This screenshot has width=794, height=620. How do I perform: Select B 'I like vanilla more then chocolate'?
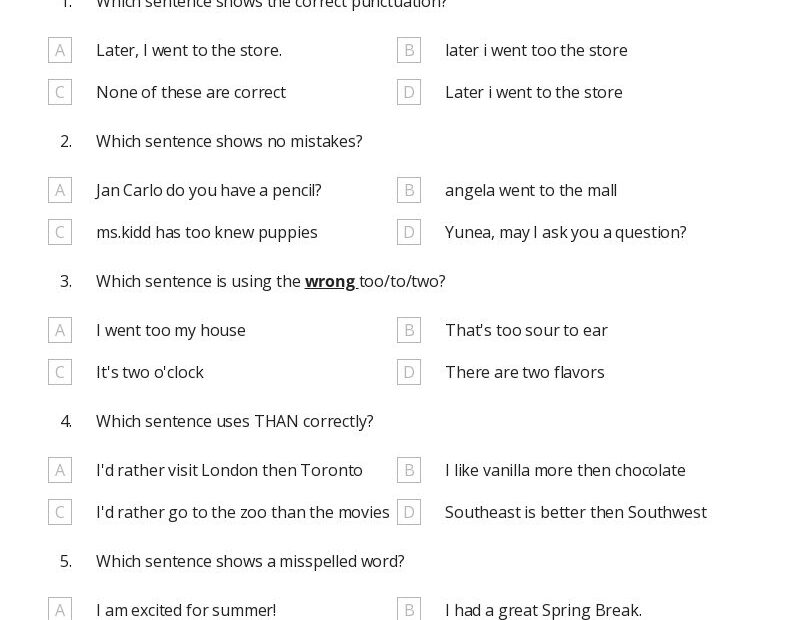click(409, 470)
